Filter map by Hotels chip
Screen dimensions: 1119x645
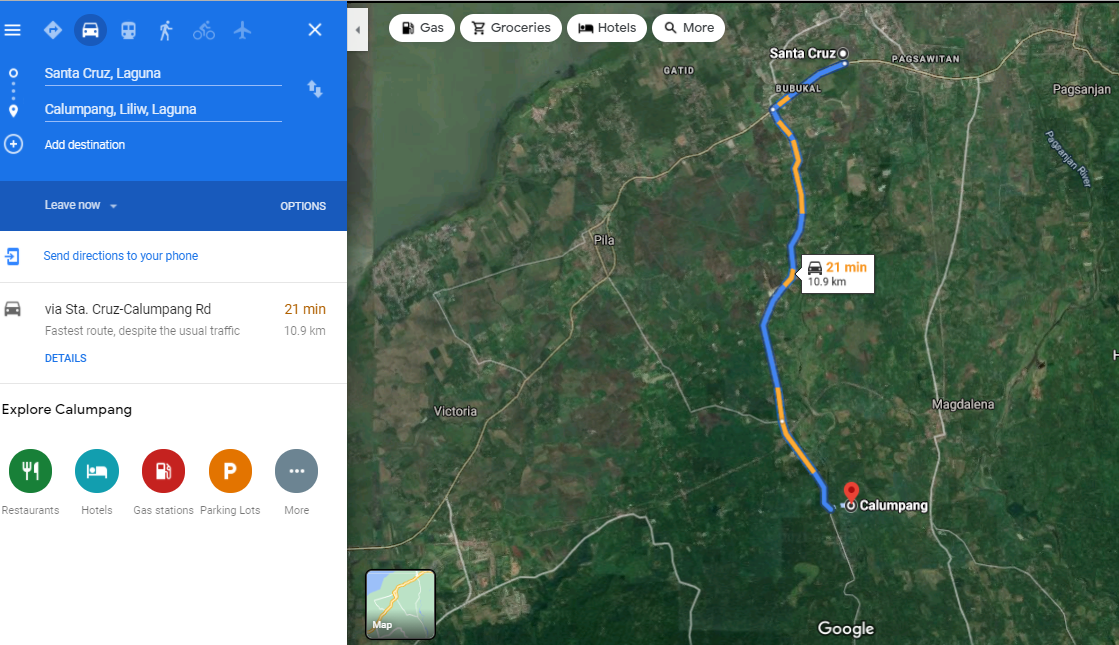[x=607, y=28]
